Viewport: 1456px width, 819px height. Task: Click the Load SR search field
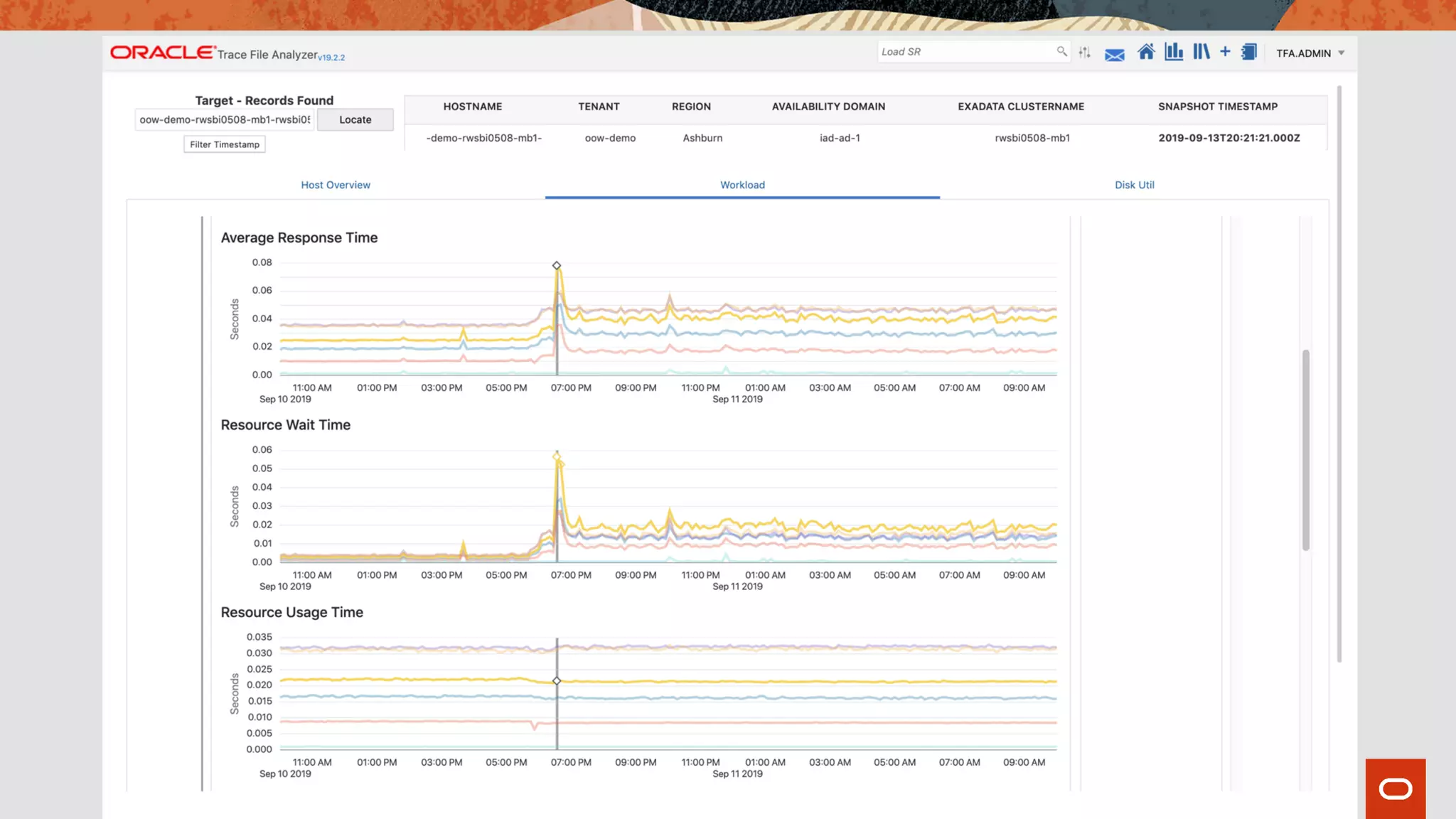(x=965, y=52)
